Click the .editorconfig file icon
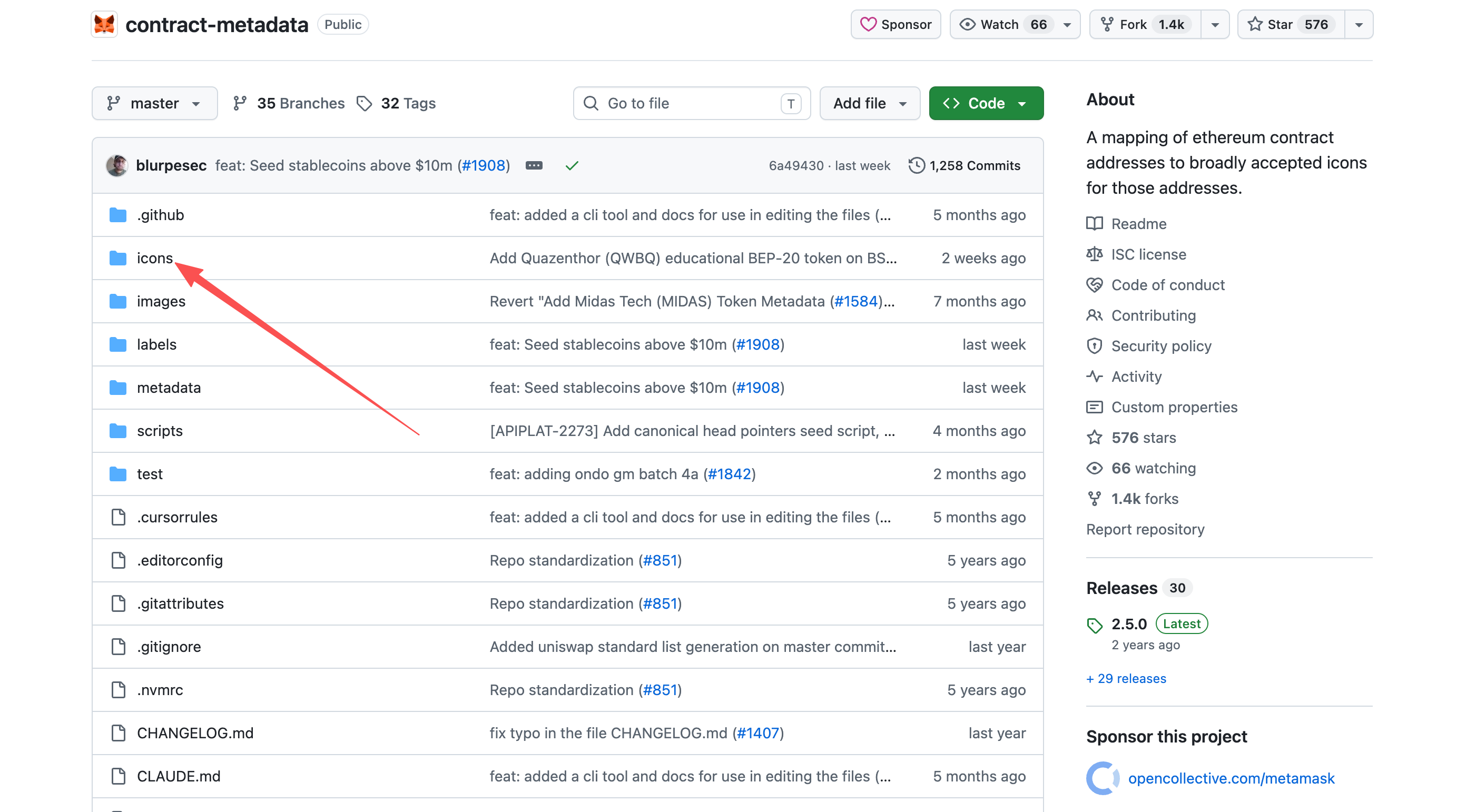 tap(118, 560)
